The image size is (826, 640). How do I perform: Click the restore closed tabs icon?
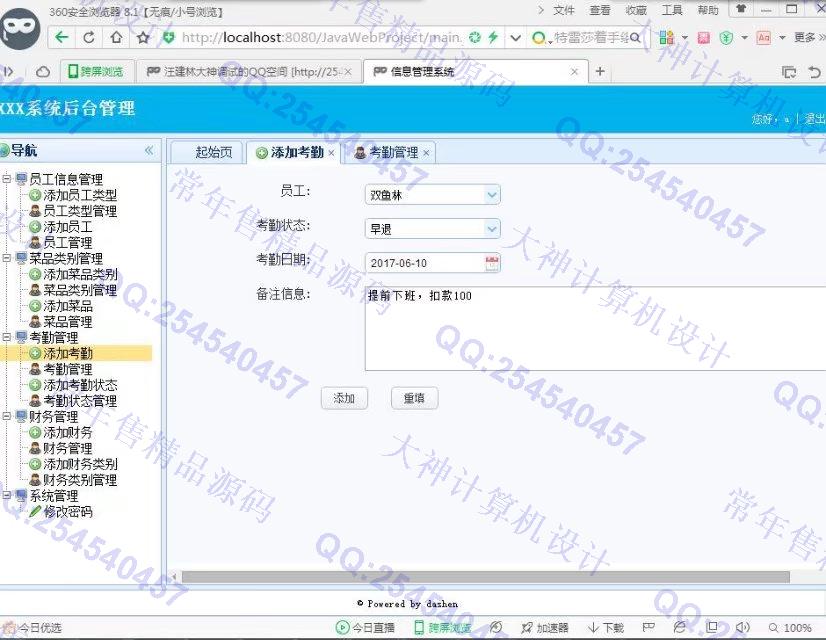click(814, 72)
